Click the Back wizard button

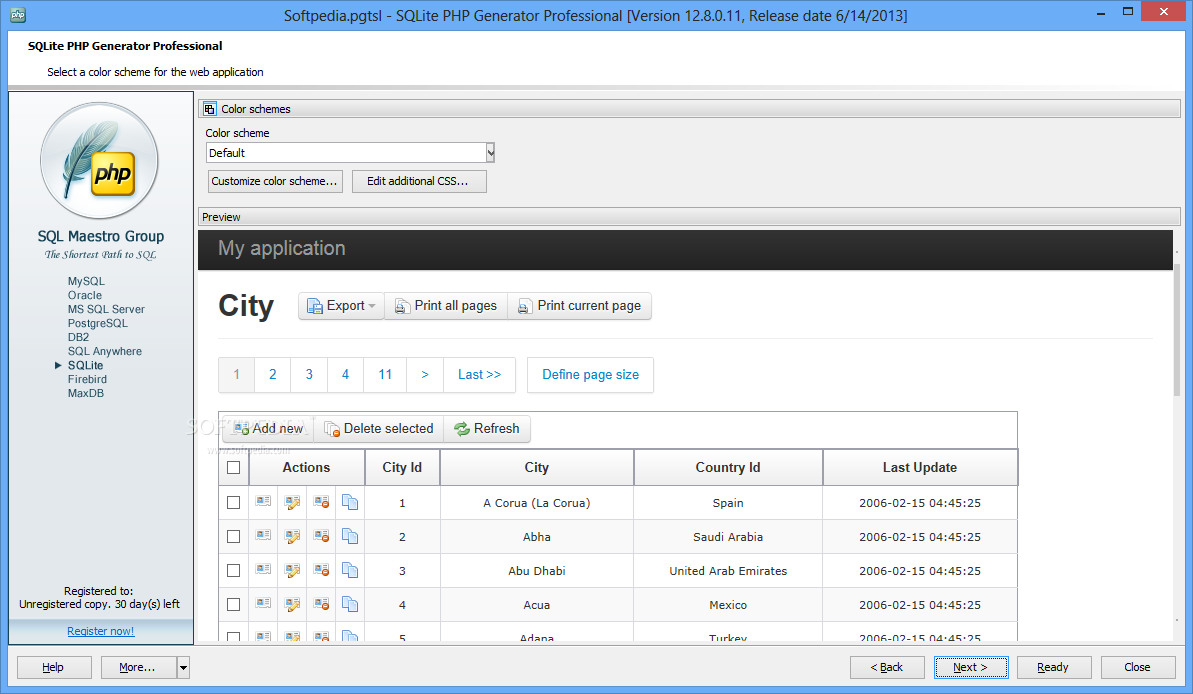[887, 667]
